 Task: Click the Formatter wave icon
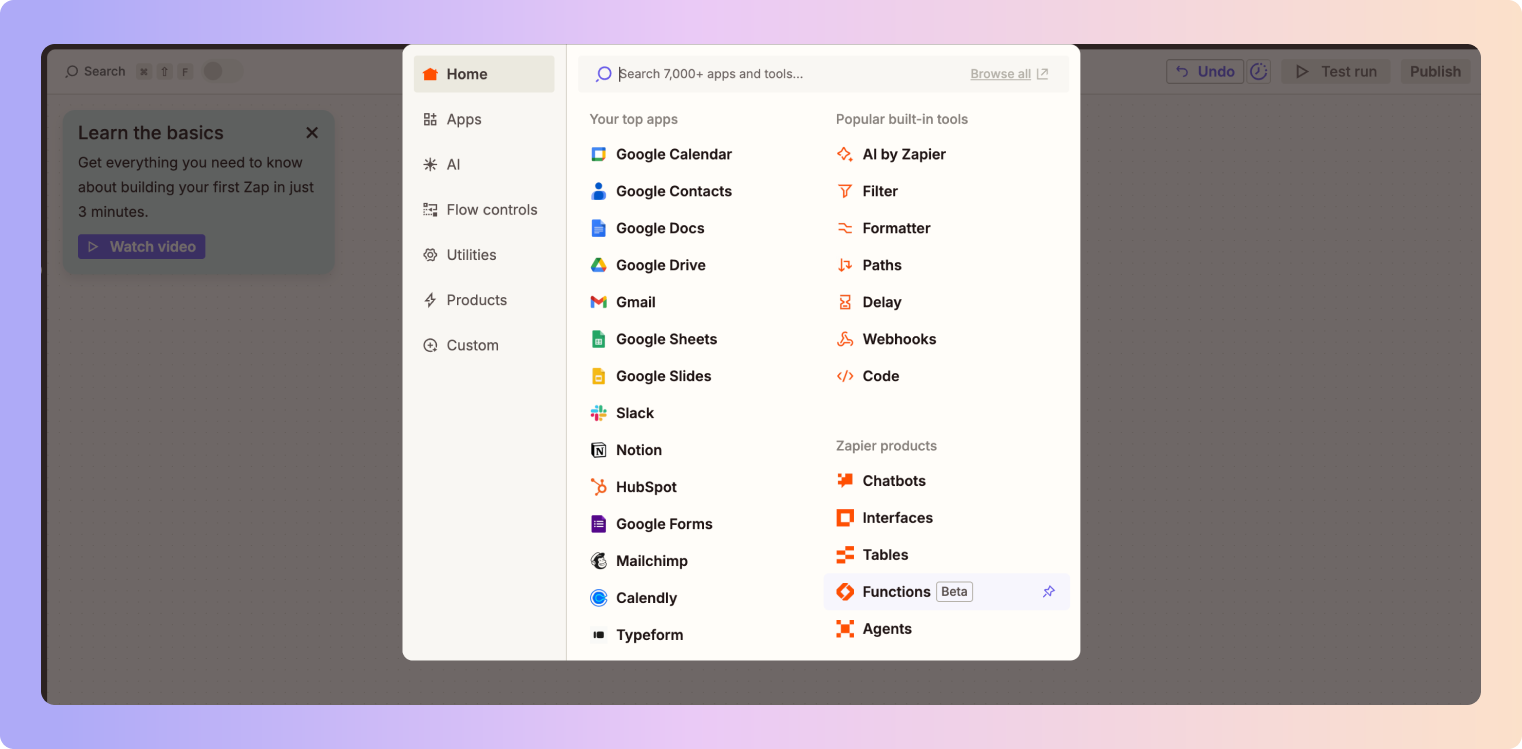[x=845, y=228]
